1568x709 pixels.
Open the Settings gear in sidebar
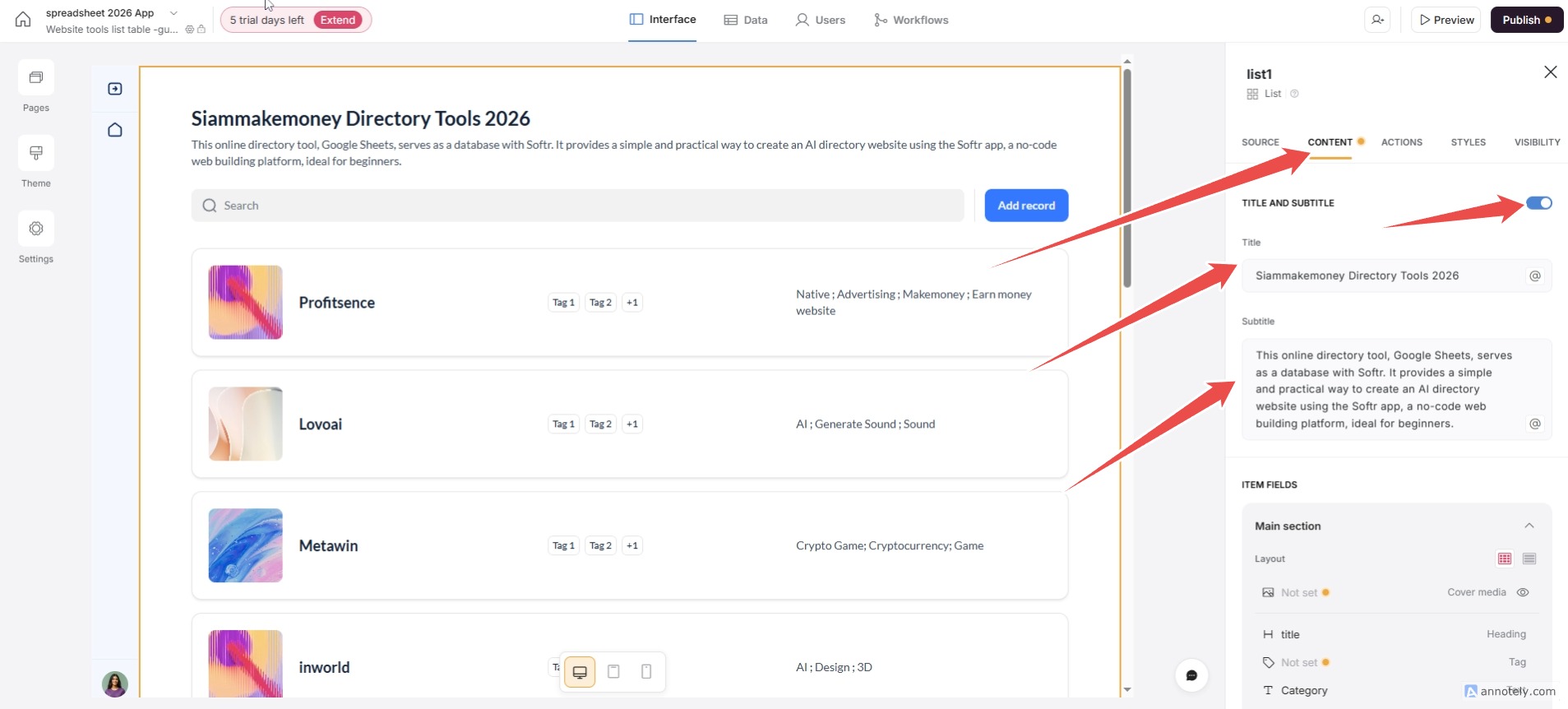(36, 229)
